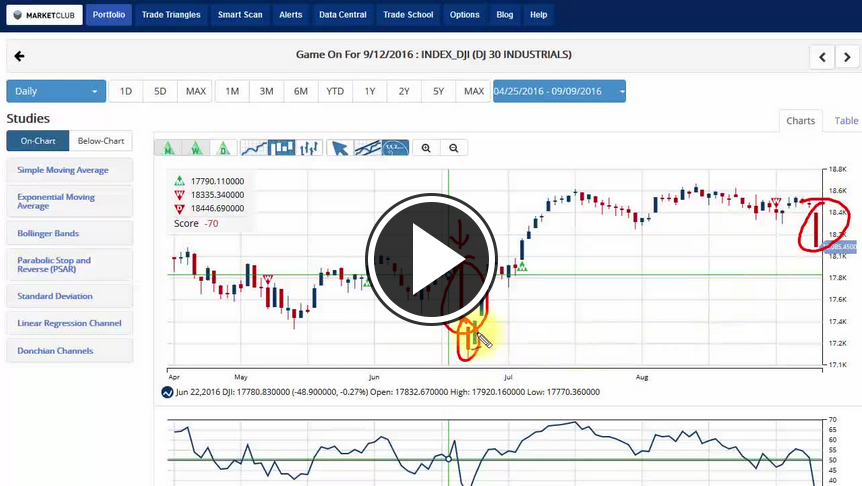Toggle the monthly Trade Triangle icon
This screenshot has width=862, height=486.
coord(169,148)
